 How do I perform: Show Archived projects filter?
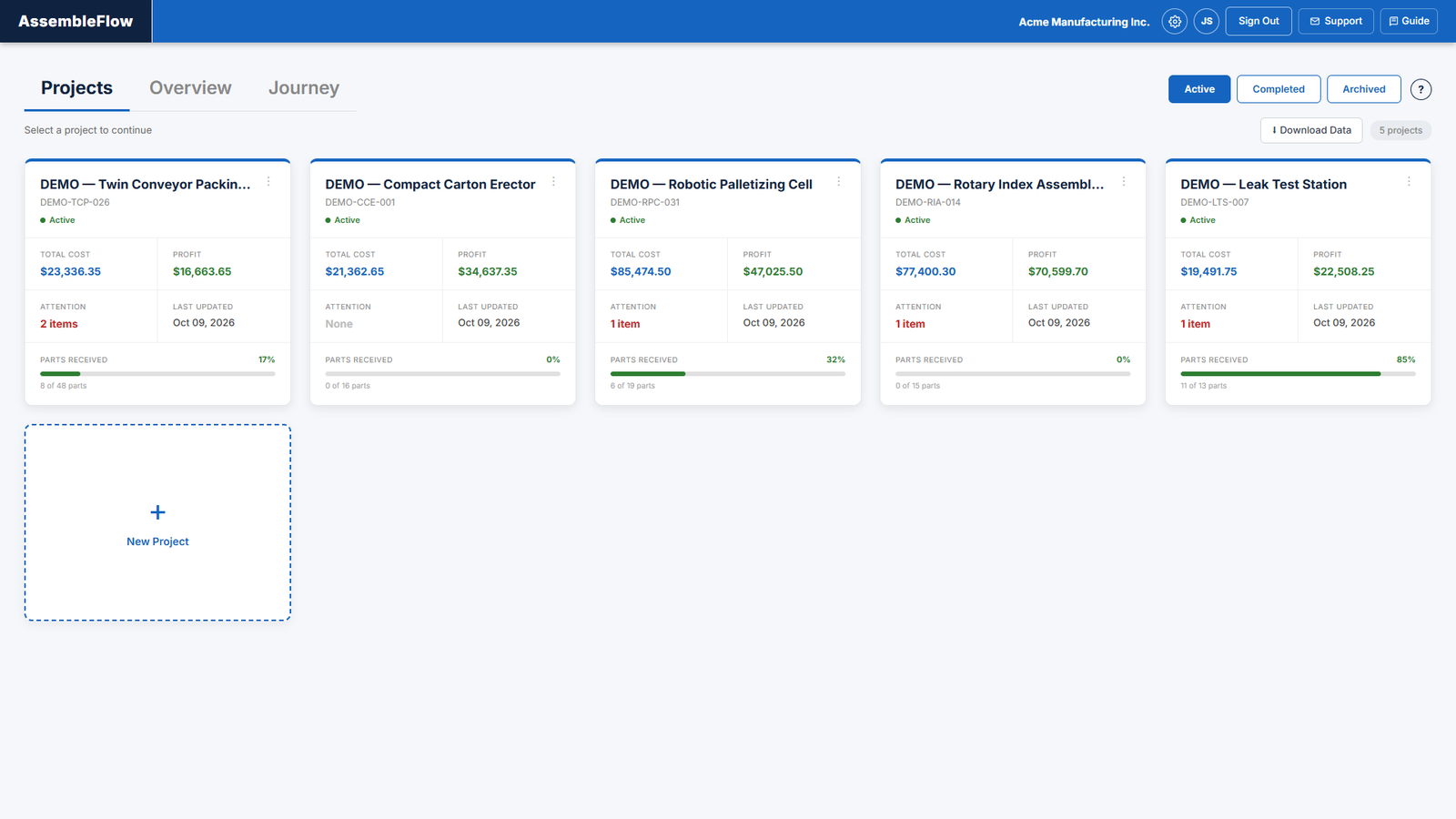click(1364, 89)
